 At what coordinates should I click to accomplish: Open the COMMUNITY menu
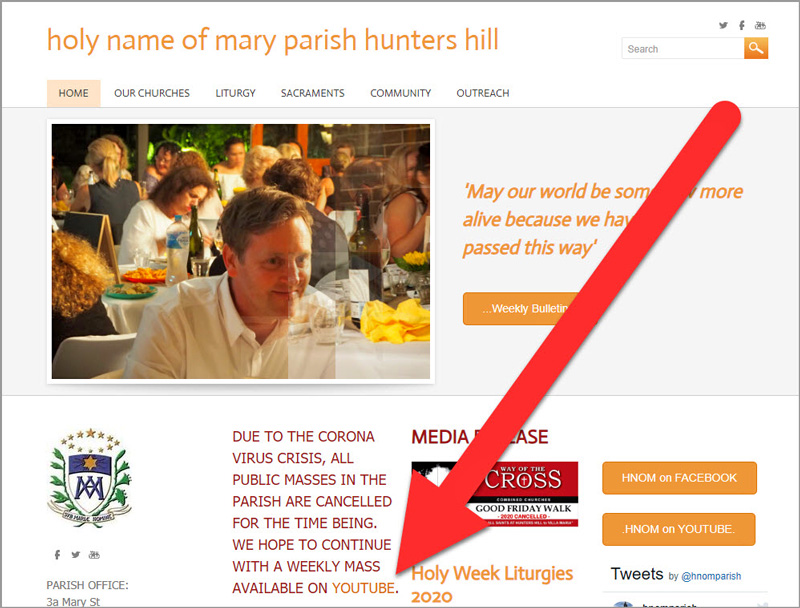point(401,93)
